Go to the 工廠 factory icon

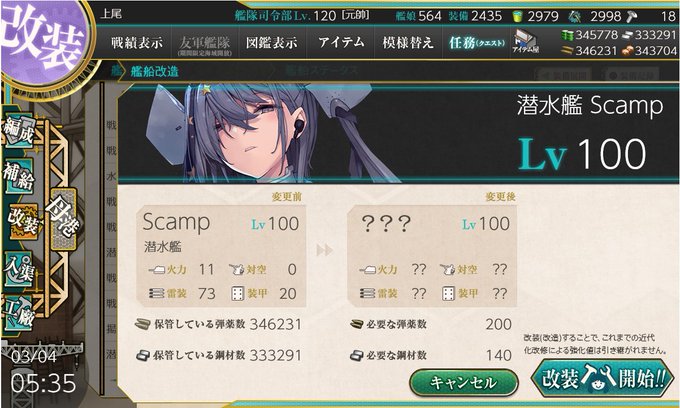18,313
